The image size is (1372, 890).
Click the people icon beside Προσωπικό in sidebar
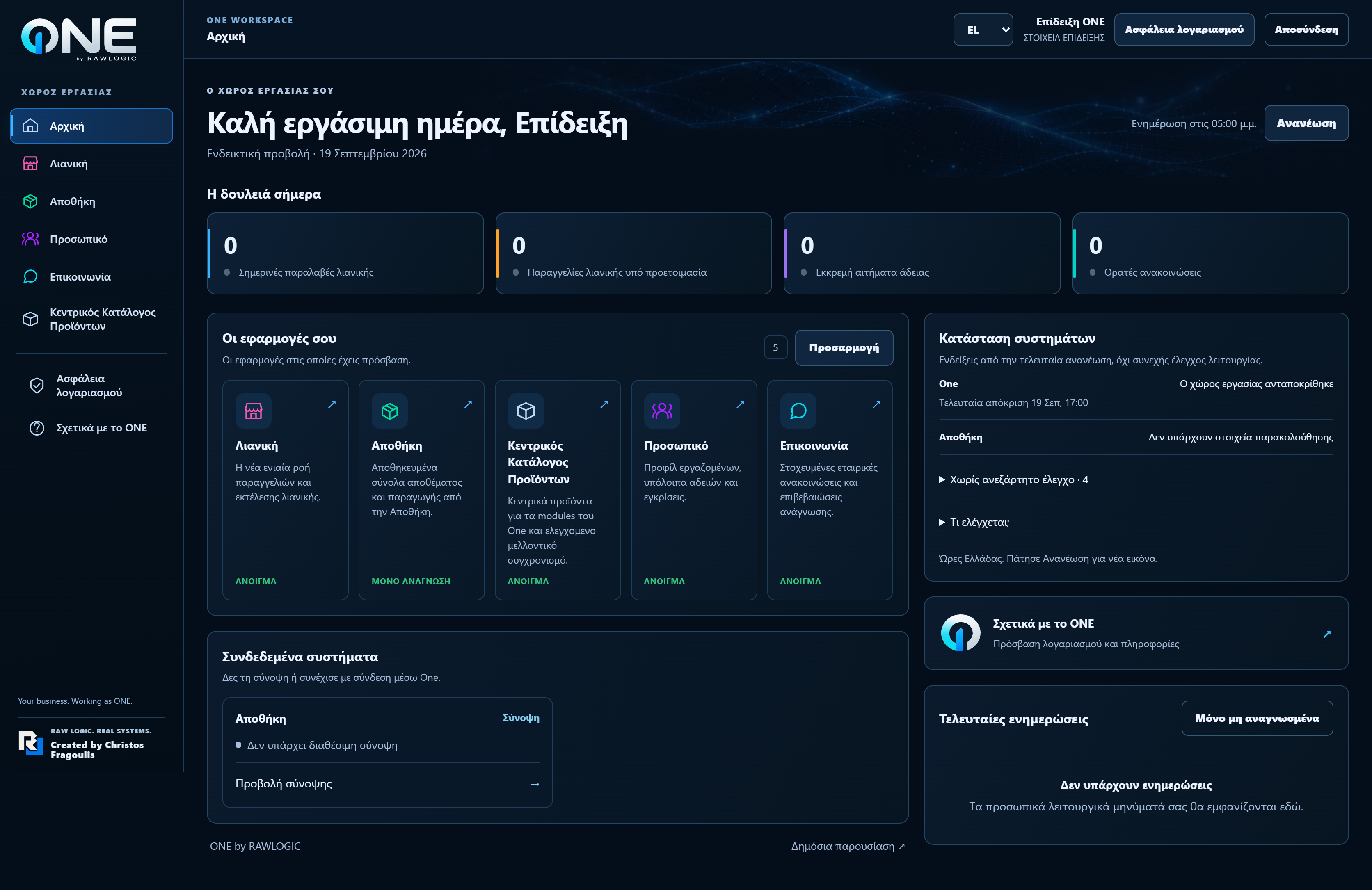point(30,239)
